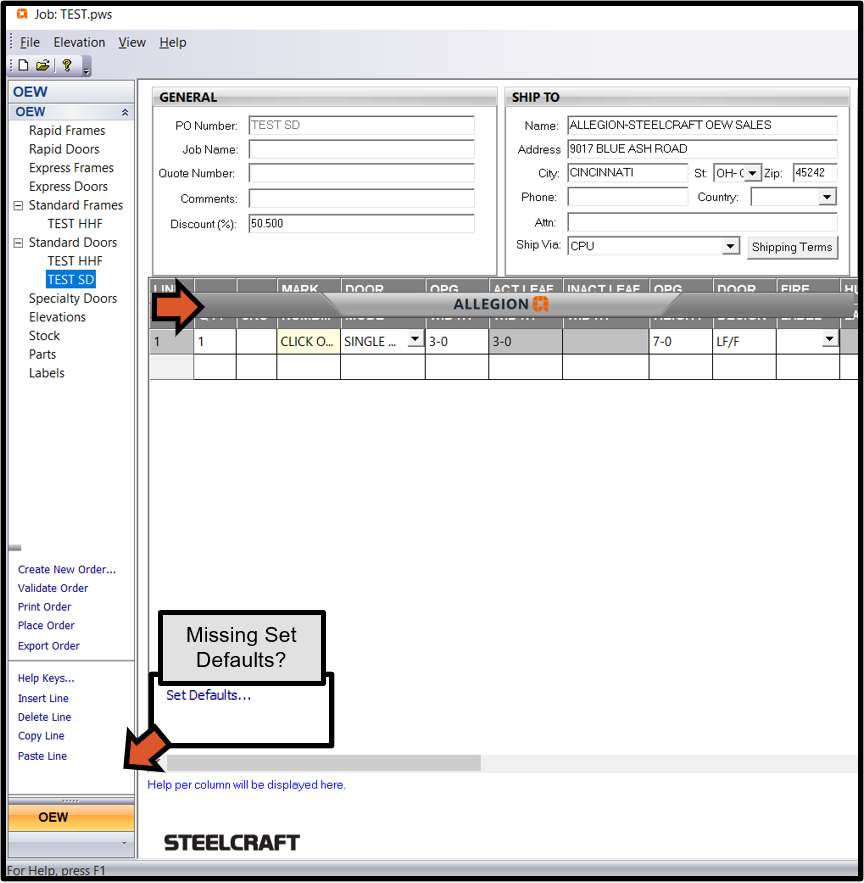Click the New document toolbar icon

tap(23, 65)
